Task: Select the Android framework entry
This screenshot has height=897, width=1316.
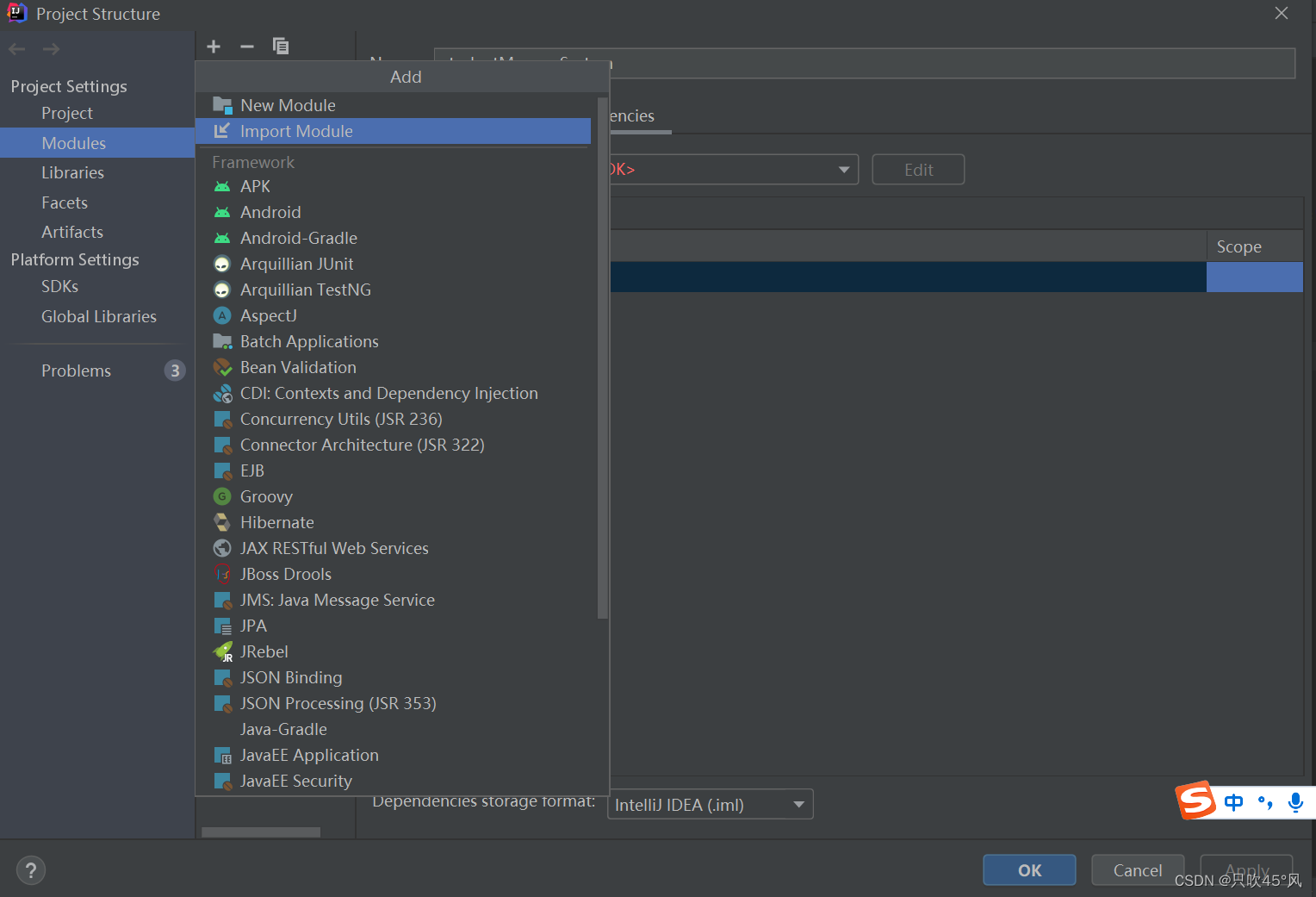Action: (x=393, y=212)
